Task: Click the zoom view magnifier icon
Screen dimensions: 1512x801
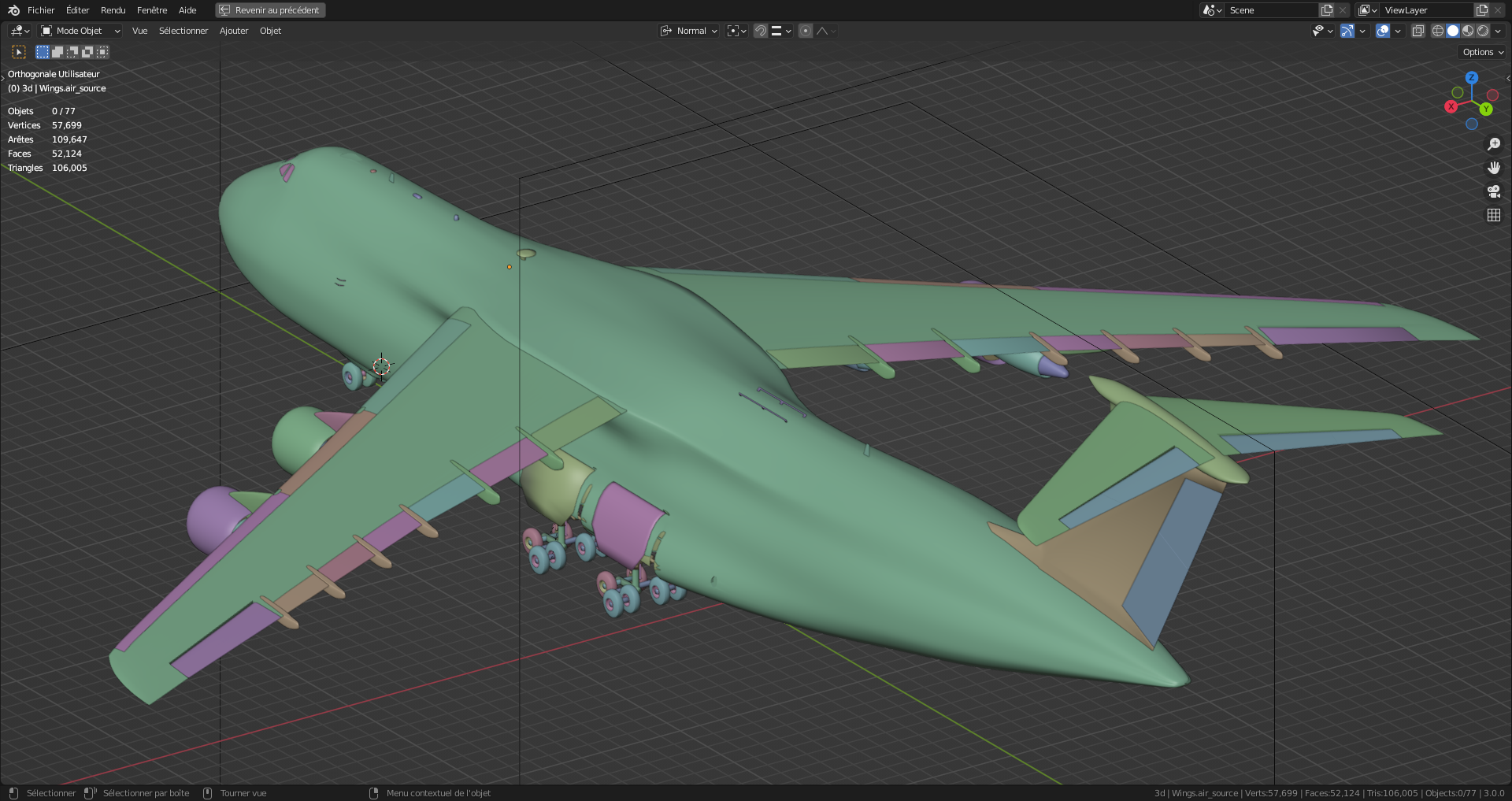Action: tap(1493, 144)
